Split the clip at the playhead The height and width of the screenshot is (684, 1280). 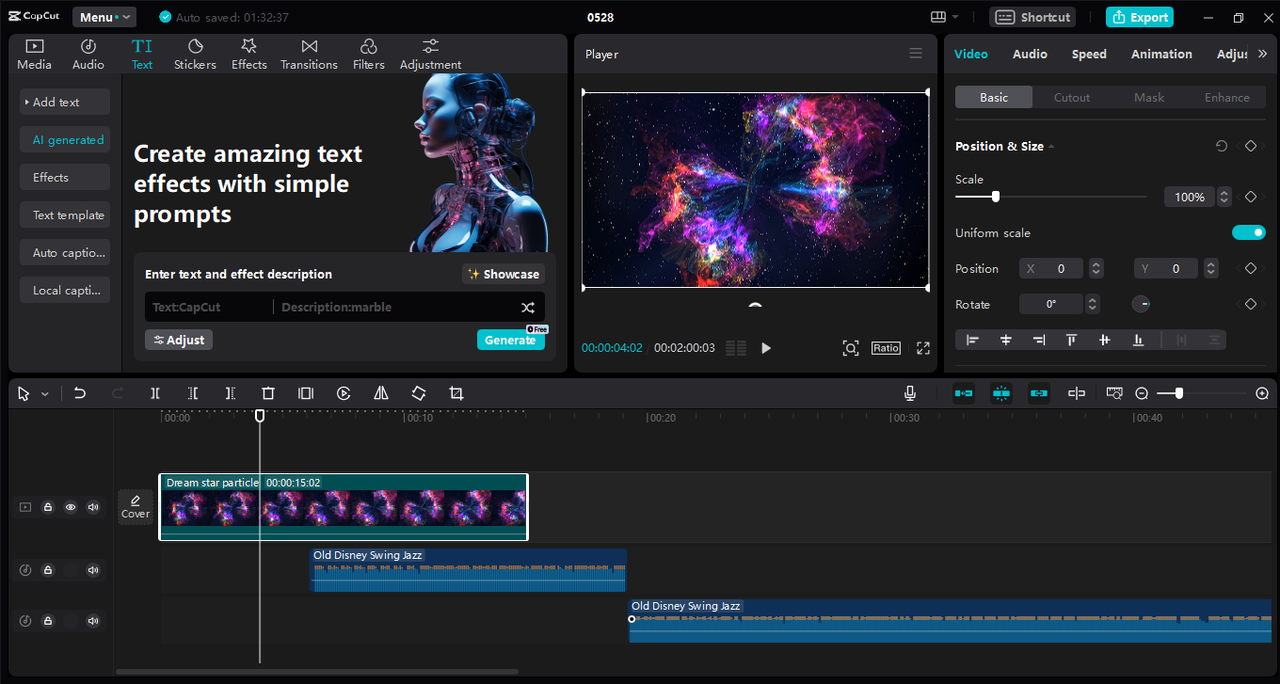click(x=155, y=394)
